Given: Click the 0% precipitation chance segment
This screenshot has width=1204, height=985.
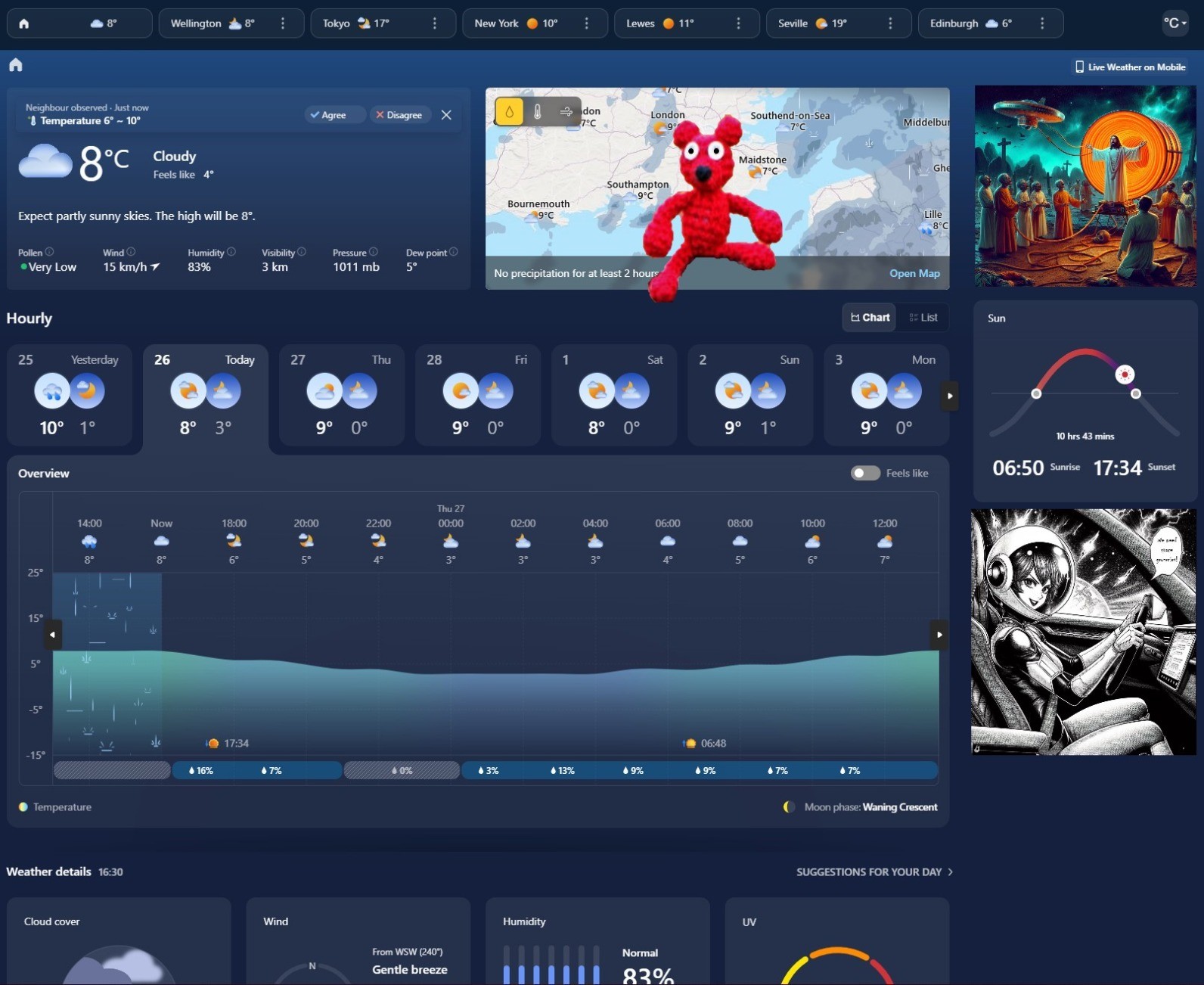Looking at the screenshot, I should pos(402,771).
